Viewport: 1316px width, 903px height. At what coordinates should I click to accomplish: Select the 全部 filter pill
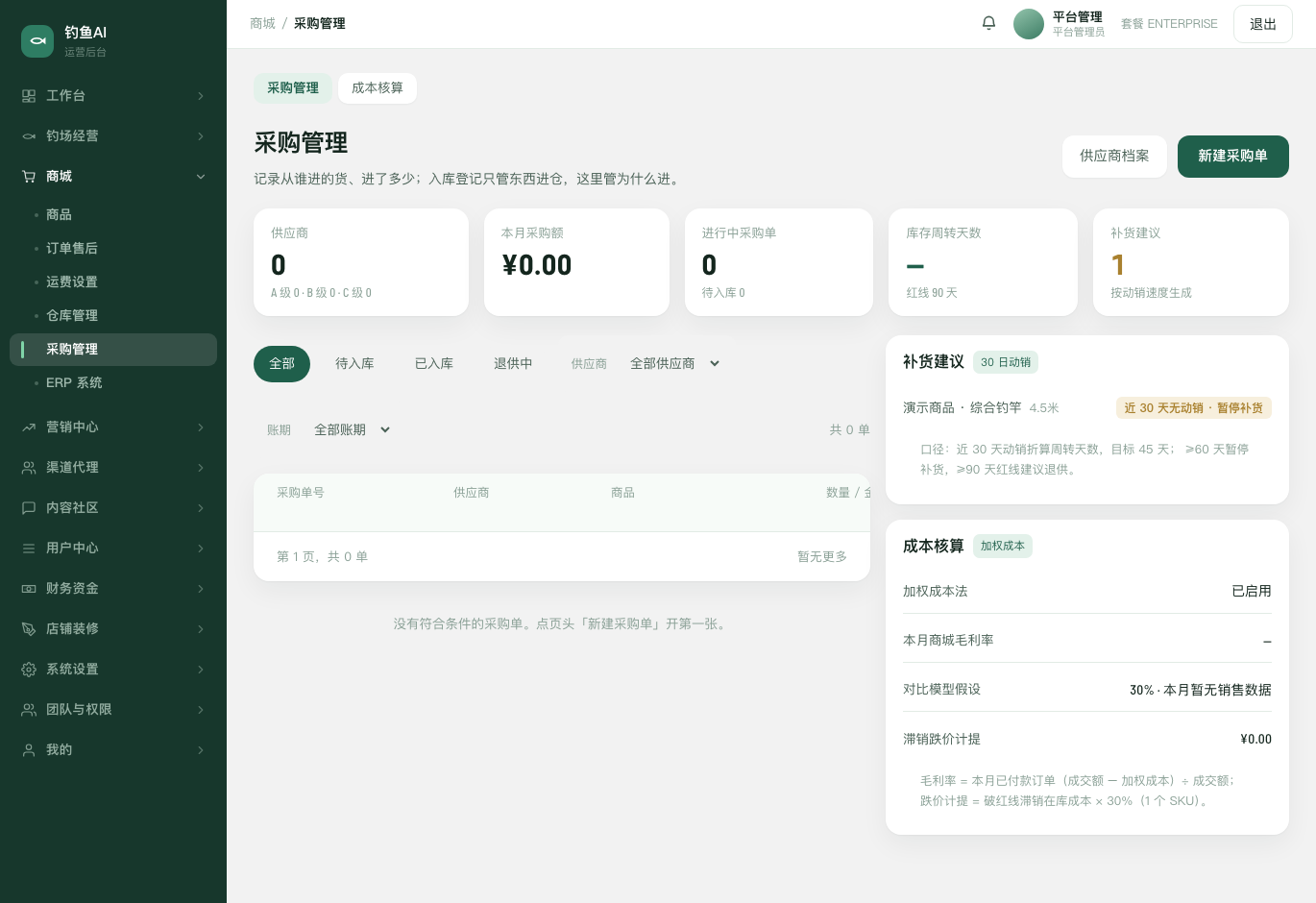tap(281, 364)
